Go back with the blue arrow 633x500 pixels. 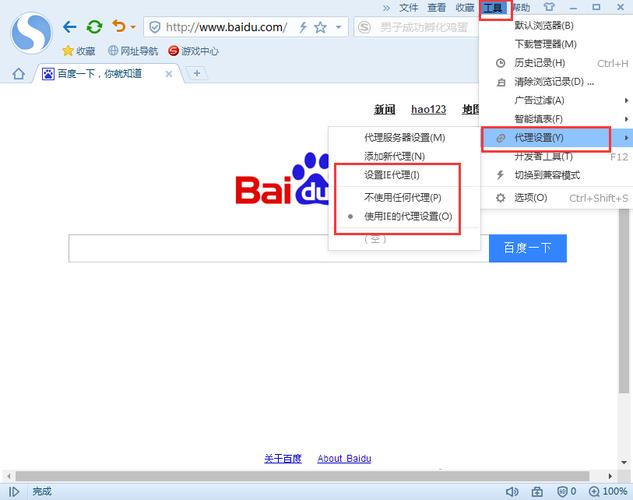(69, 27)
